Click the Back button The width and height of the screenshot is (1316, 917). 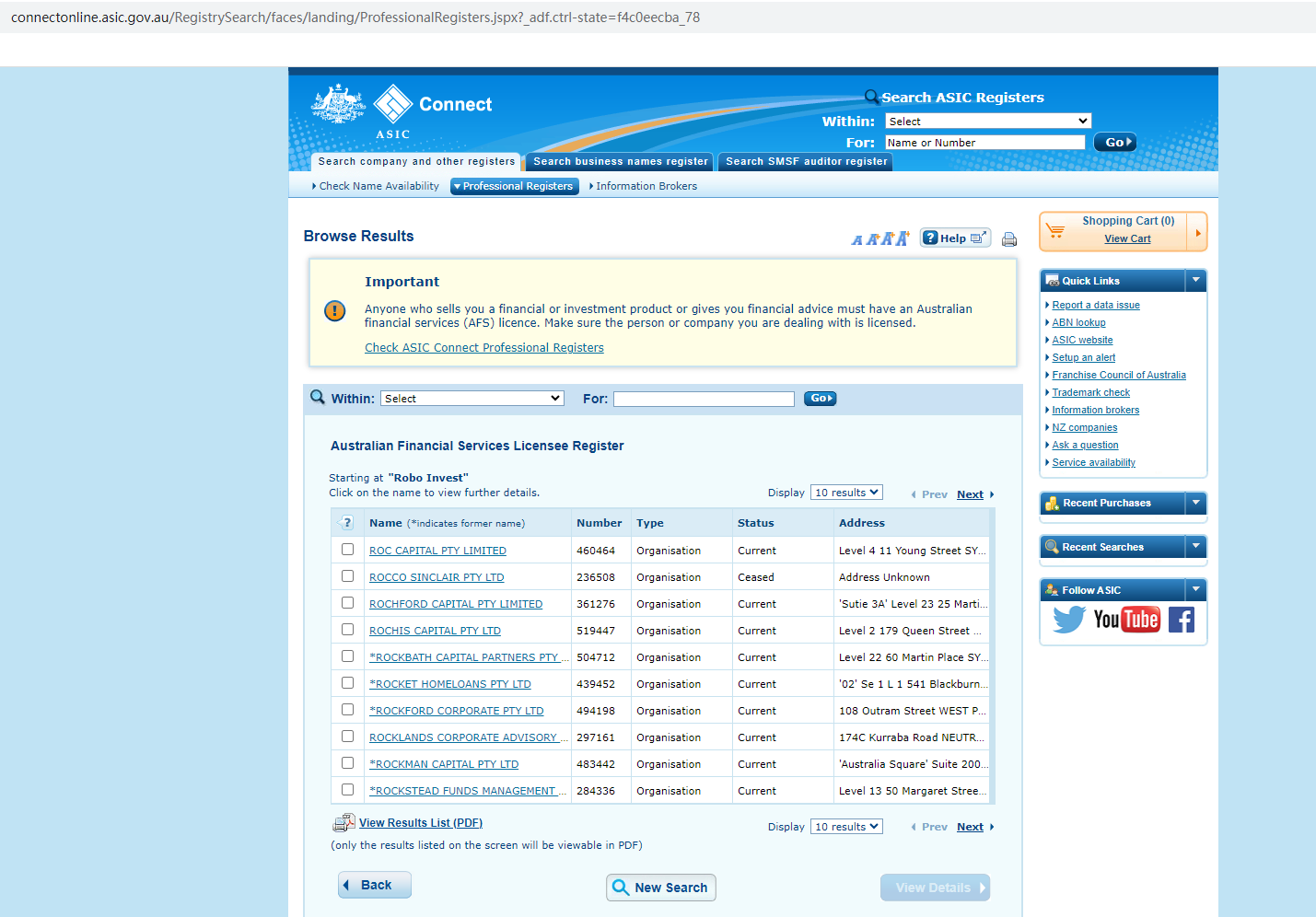tap(375, 885)
